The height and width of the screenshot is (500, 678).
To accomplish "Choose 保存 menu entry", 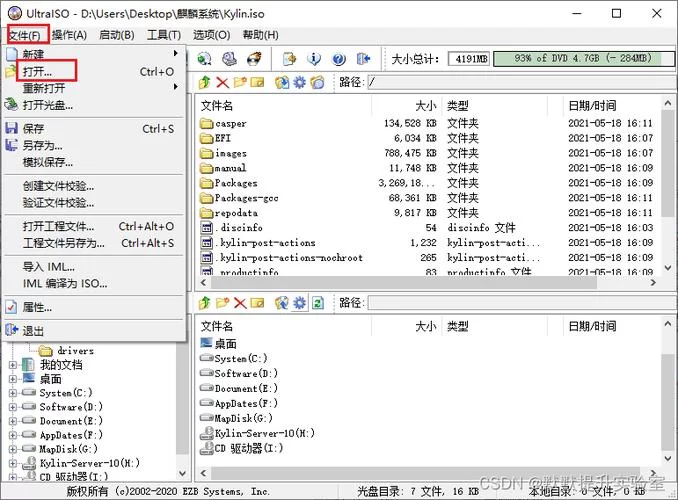I will [94, 129].
